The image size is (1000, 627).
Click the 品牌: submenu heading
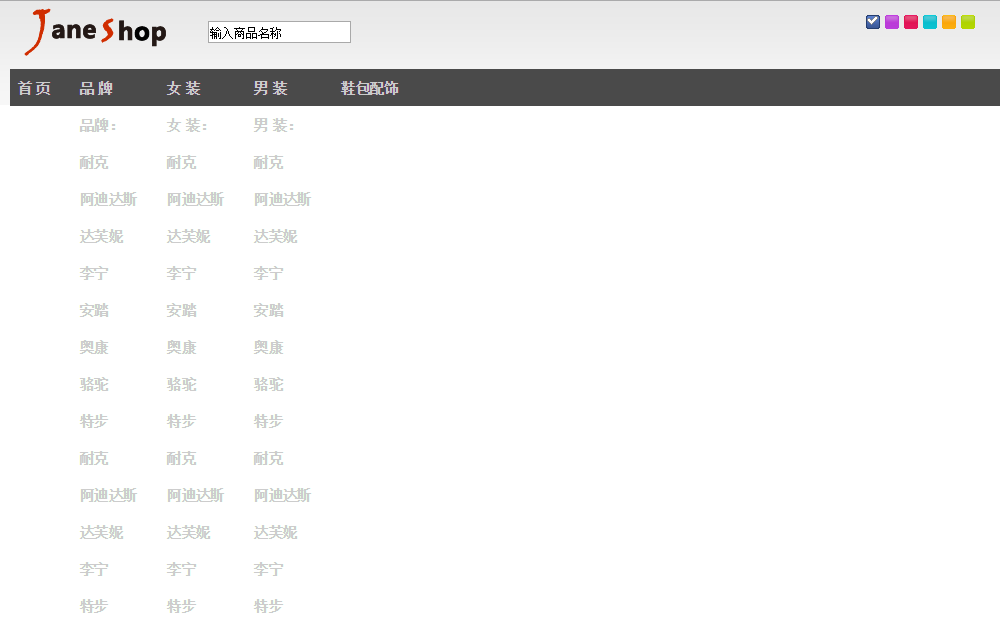tap(98, 126)
